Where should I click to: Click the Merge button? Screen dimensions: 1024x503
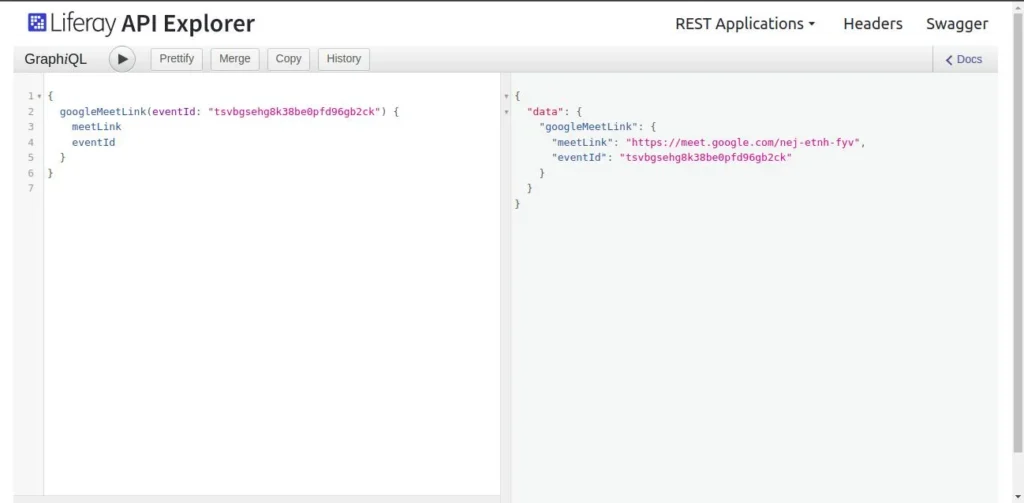click(235, 59)
